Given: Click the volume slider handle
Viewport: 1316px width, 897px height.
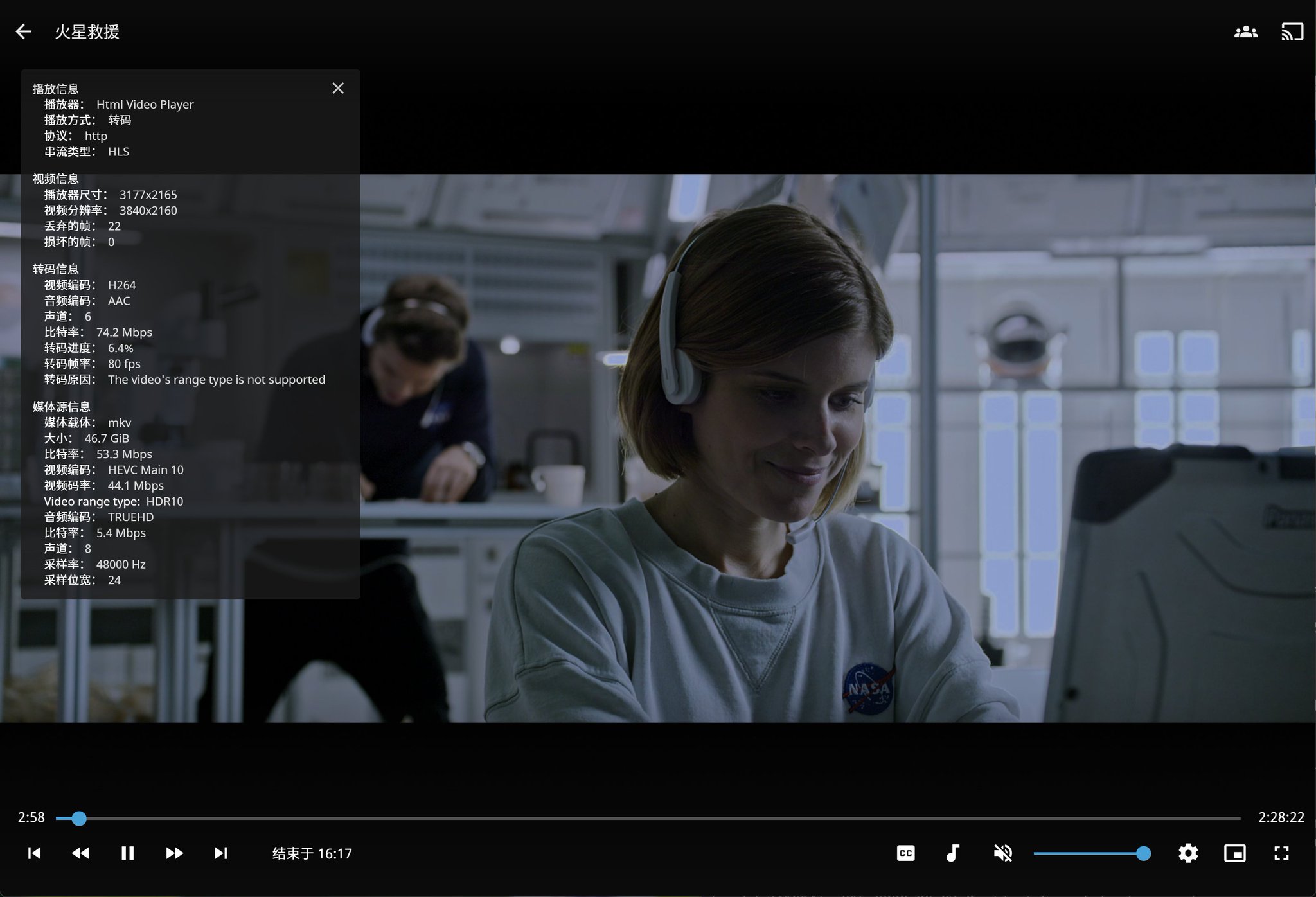Looking at the screenshot, I should tap(1143, 853).
